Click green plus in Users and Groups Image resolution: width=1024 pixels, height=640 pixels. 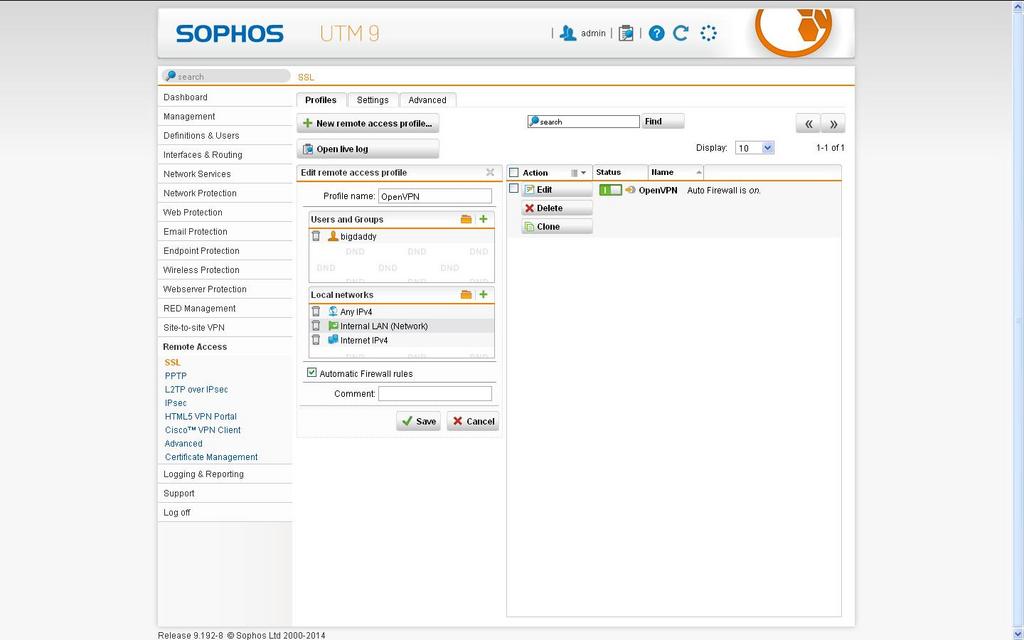(483, 219)
